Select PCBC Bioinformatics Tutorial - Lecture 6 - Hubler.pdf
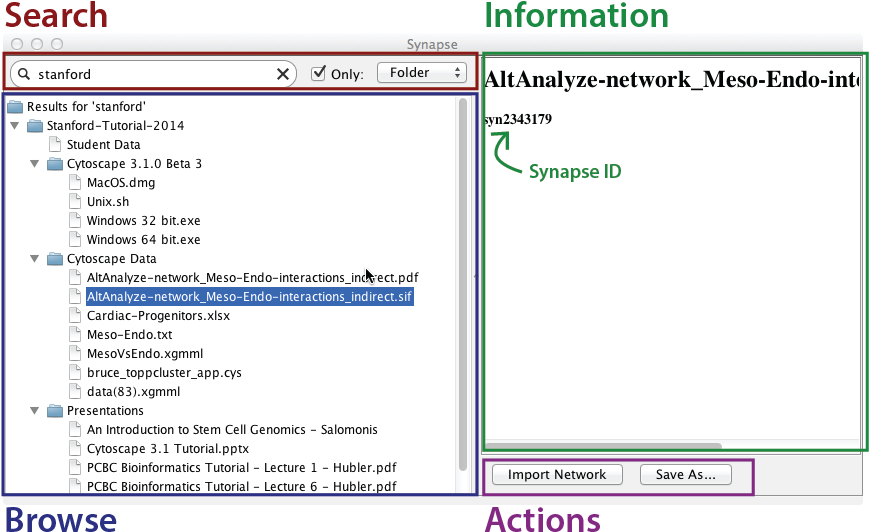Image resolution: width=869 pixels, height=532 pixels. tap(242, 487)
